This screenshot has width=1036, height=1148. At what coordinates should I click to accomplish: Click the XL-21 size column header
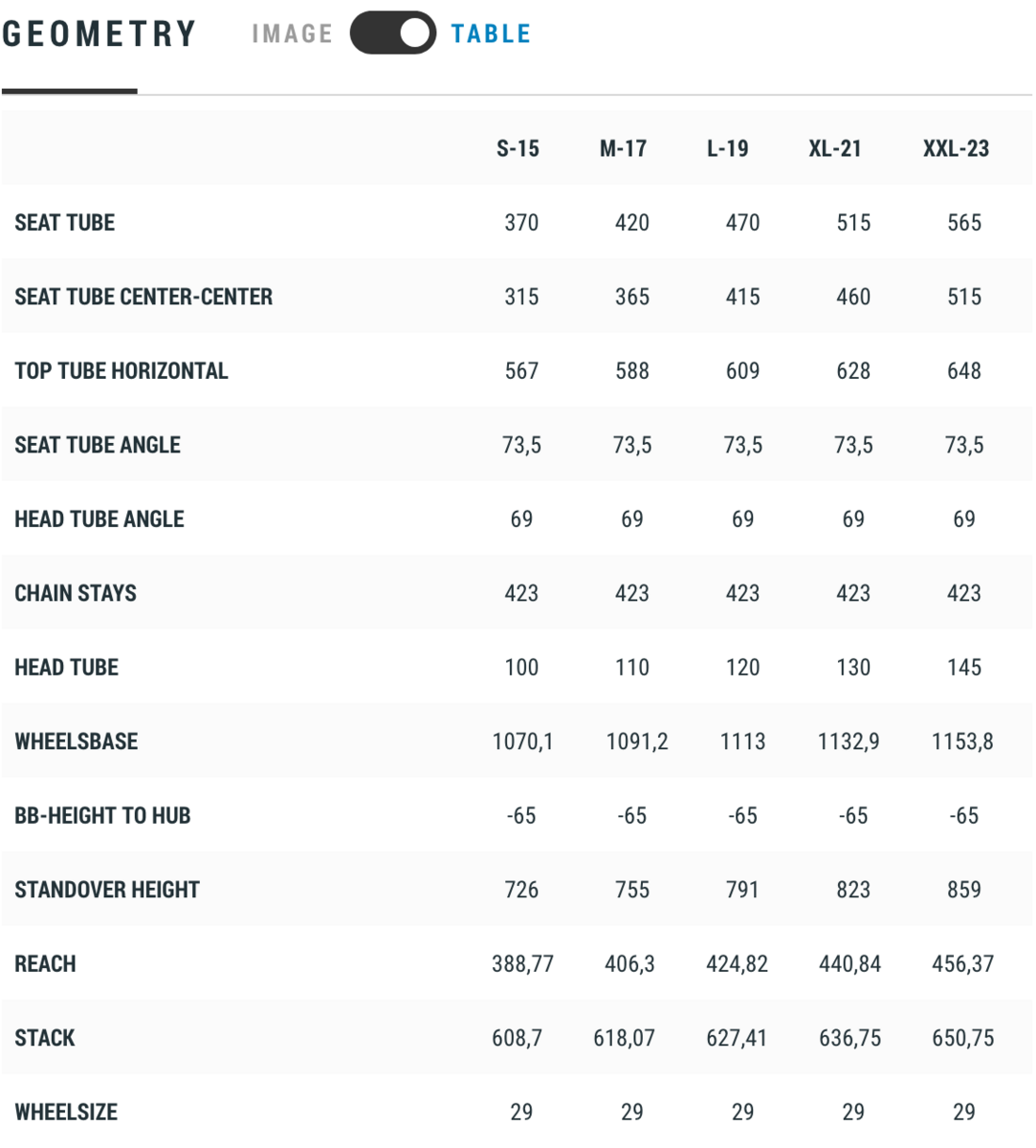835,149
